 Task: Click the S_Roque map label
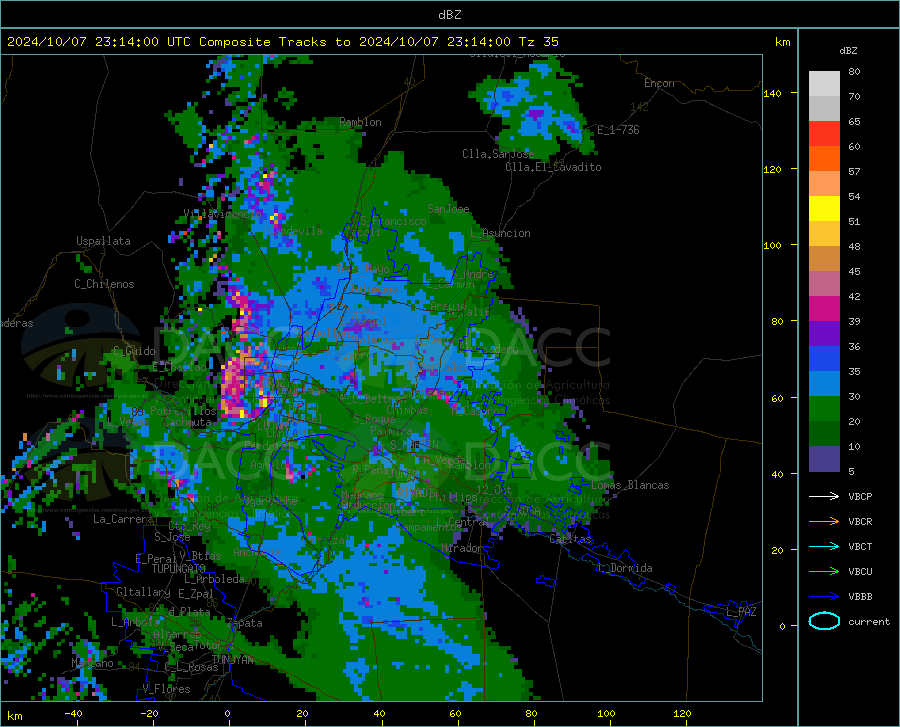click(374, 419)
